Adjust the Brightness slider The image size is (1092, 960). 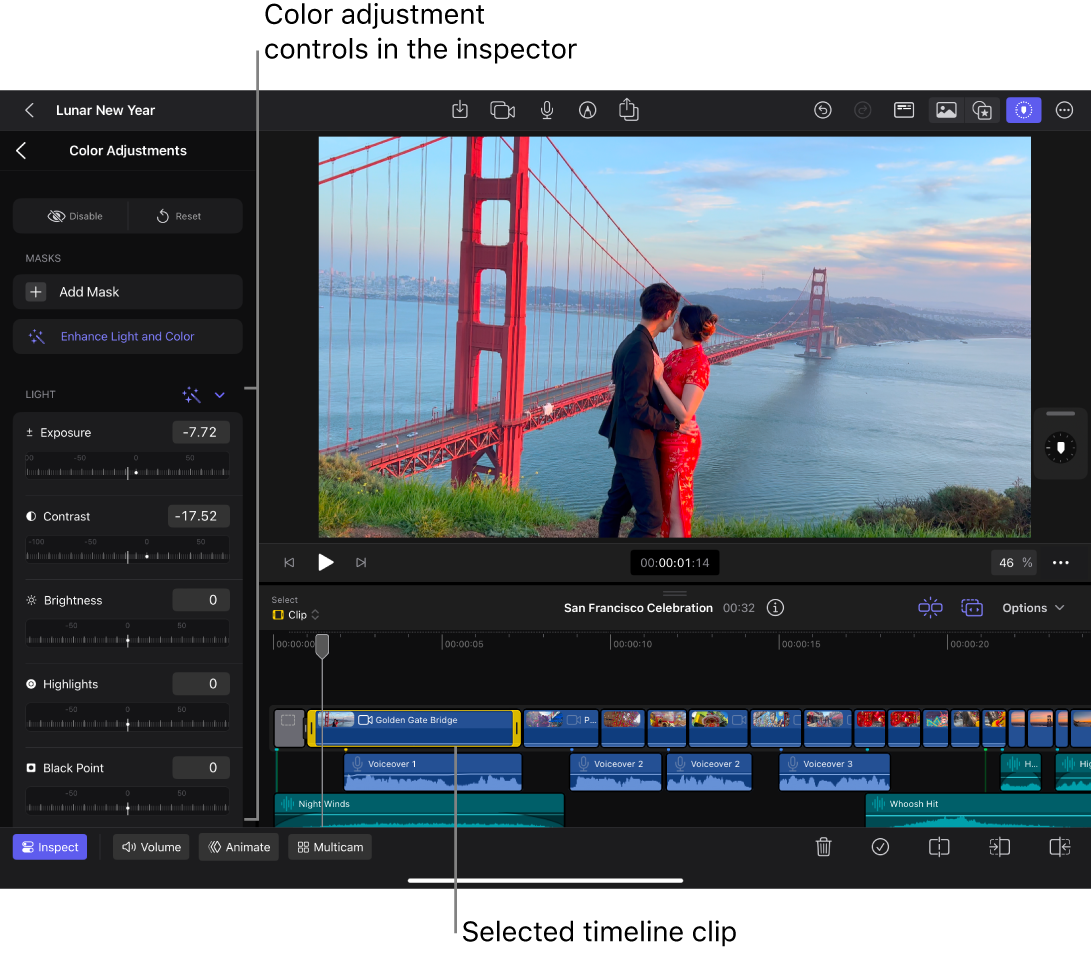pos(127,635)
